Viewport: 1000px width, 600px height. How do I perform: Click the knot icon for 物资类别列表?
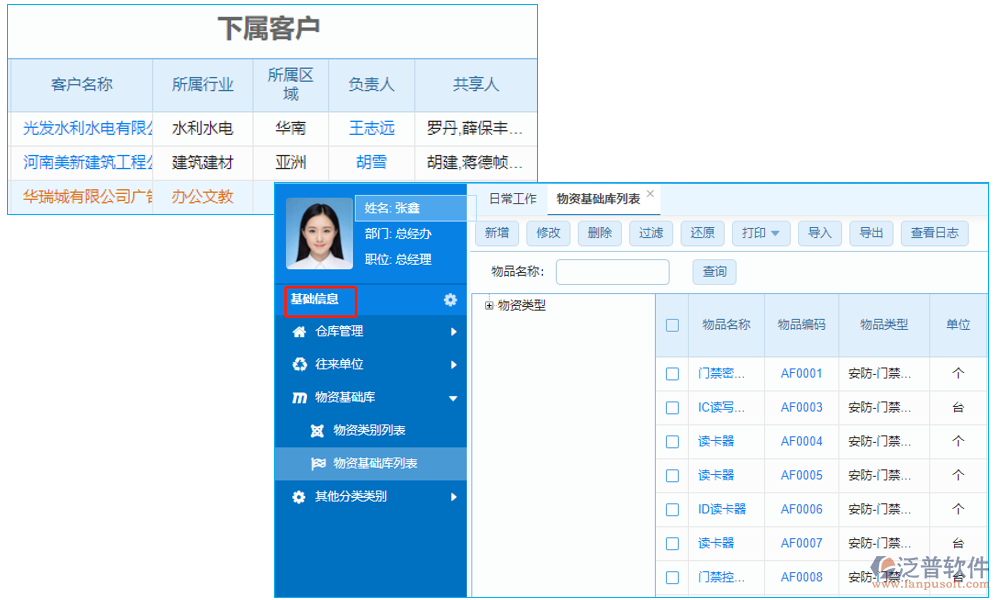[315, 431]
